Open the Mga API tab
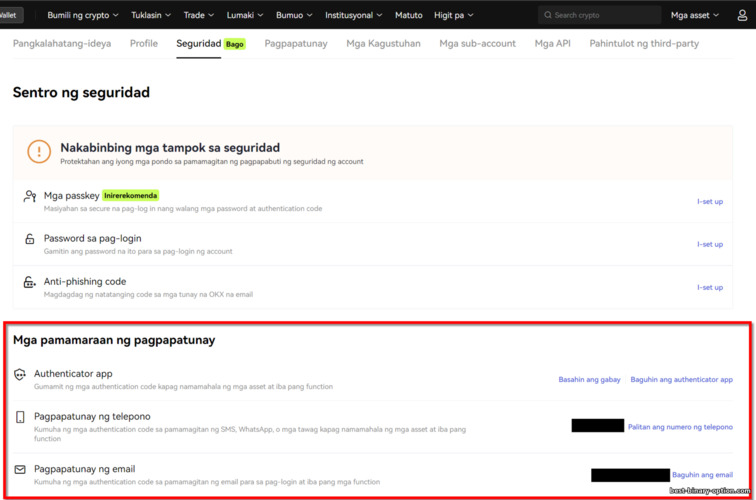 click(553, 44)
